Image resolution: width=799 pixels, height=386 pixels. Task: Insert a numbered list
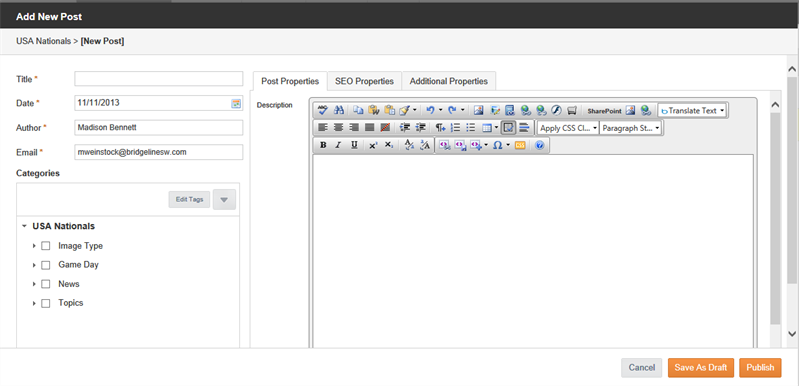tap(456, 127)
